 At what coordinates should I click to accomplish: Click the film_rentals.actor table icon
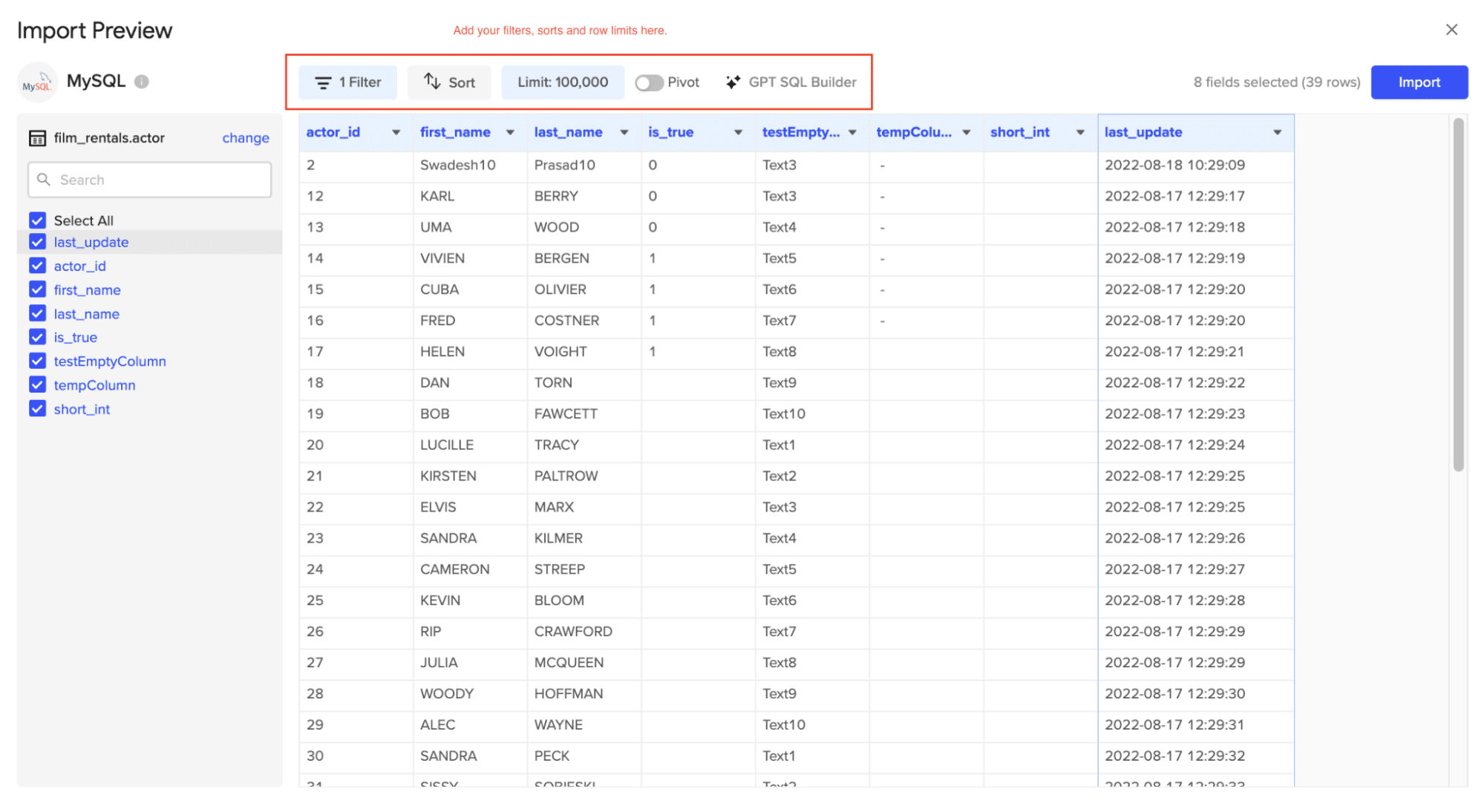pos(37,138)
